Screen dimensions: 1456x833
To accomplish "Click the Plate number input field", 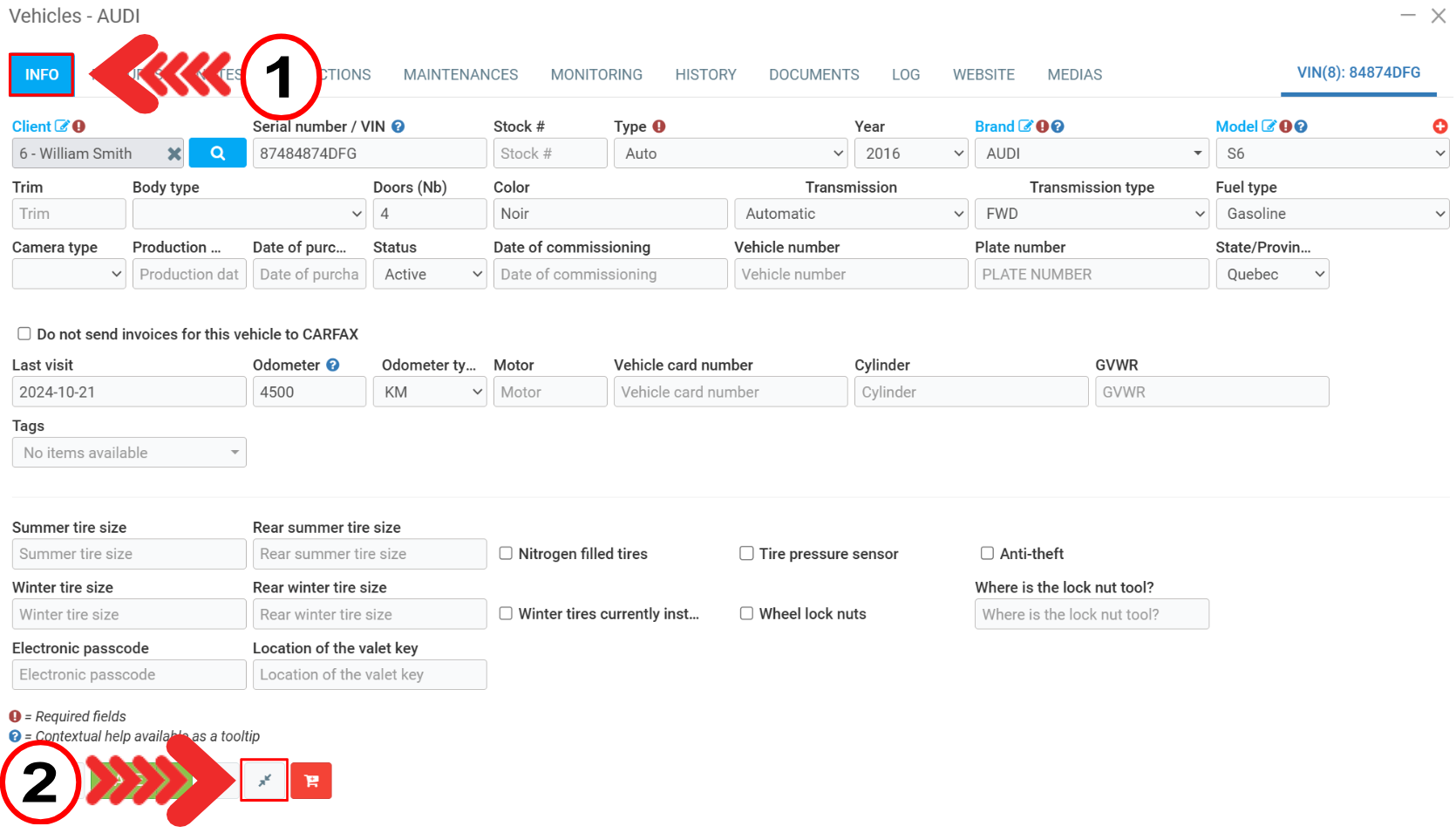I will pyautogui.click(x=1091, y=275).
